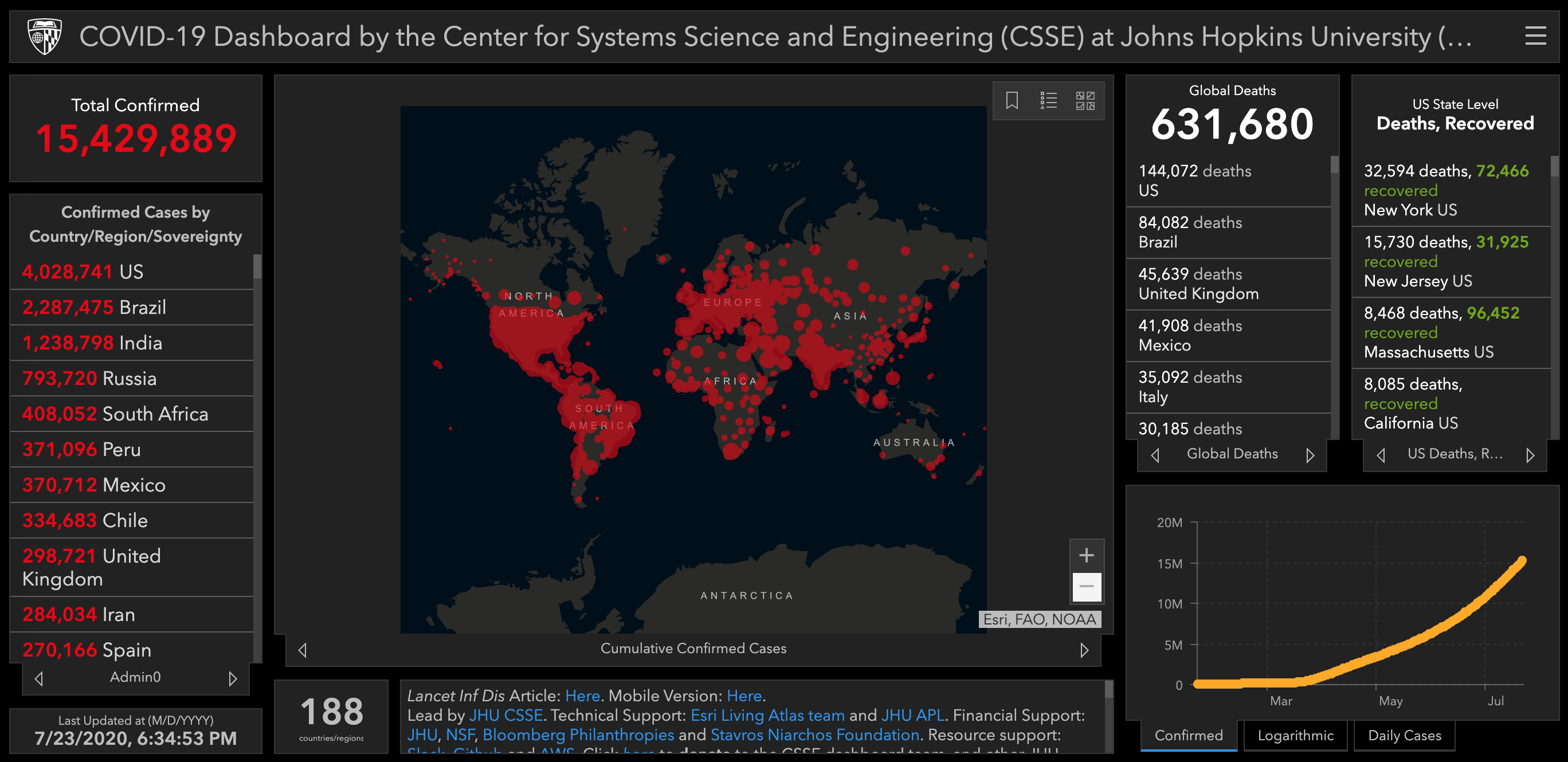Click the Total Confirmed 15,429,889 figure

[x=136, y=138]
